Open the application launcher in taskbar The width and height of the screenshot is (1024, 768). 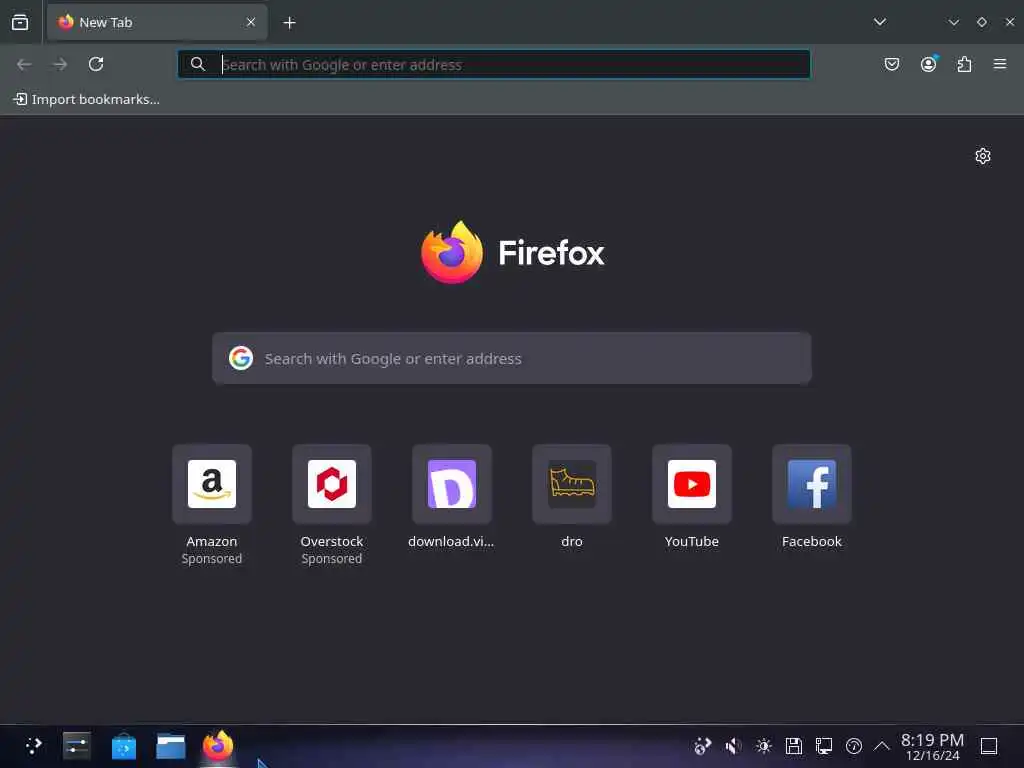(33, 746)
